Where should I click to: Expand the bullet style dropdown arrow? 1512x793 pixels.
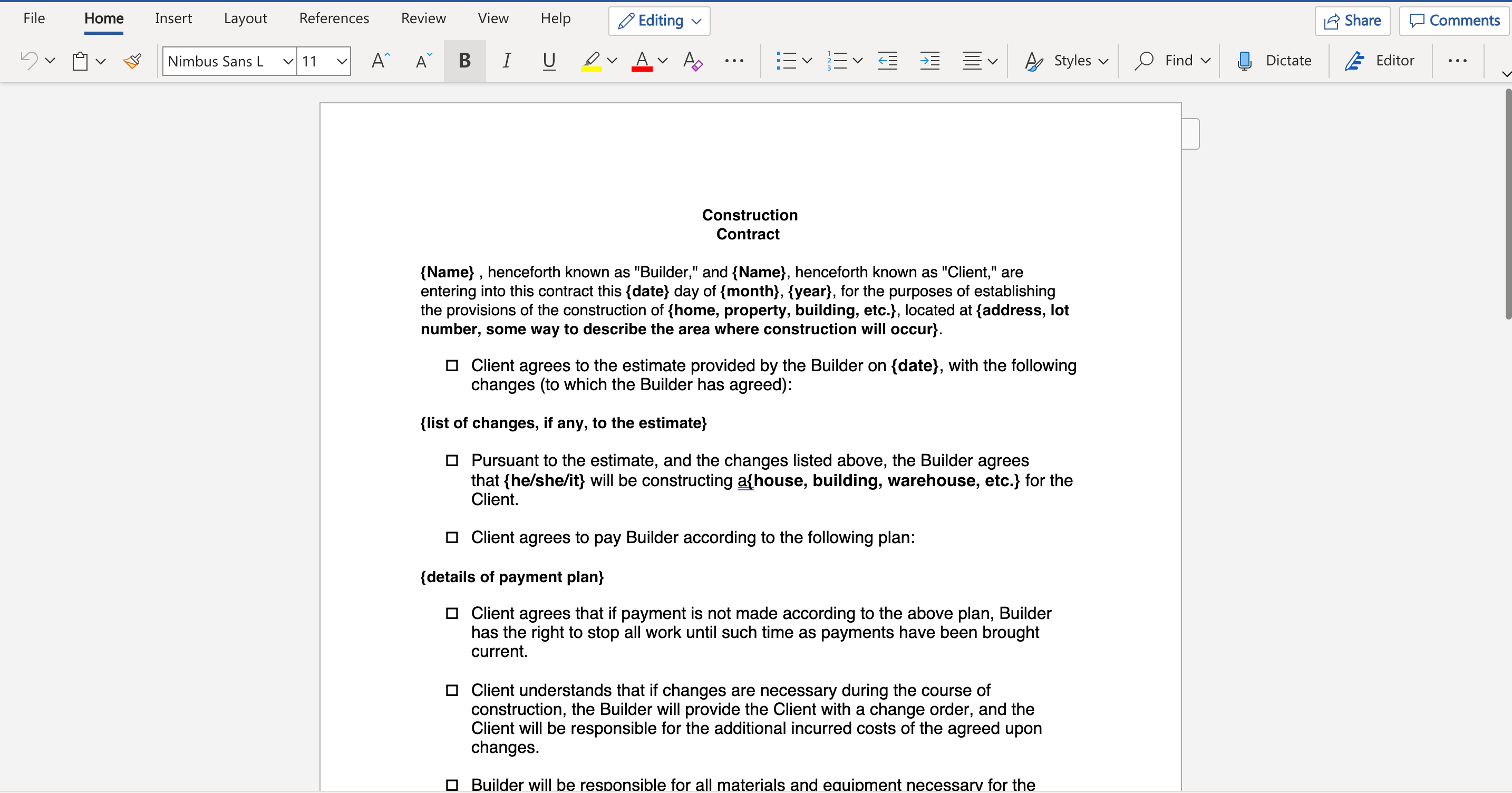coord(807,61)
